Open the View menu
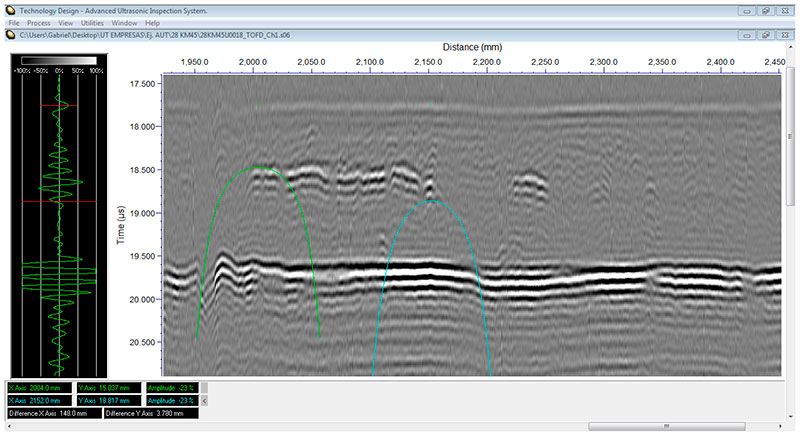This screenshot has width=800, height=436. pyautogui.click(x=65, y=21)
